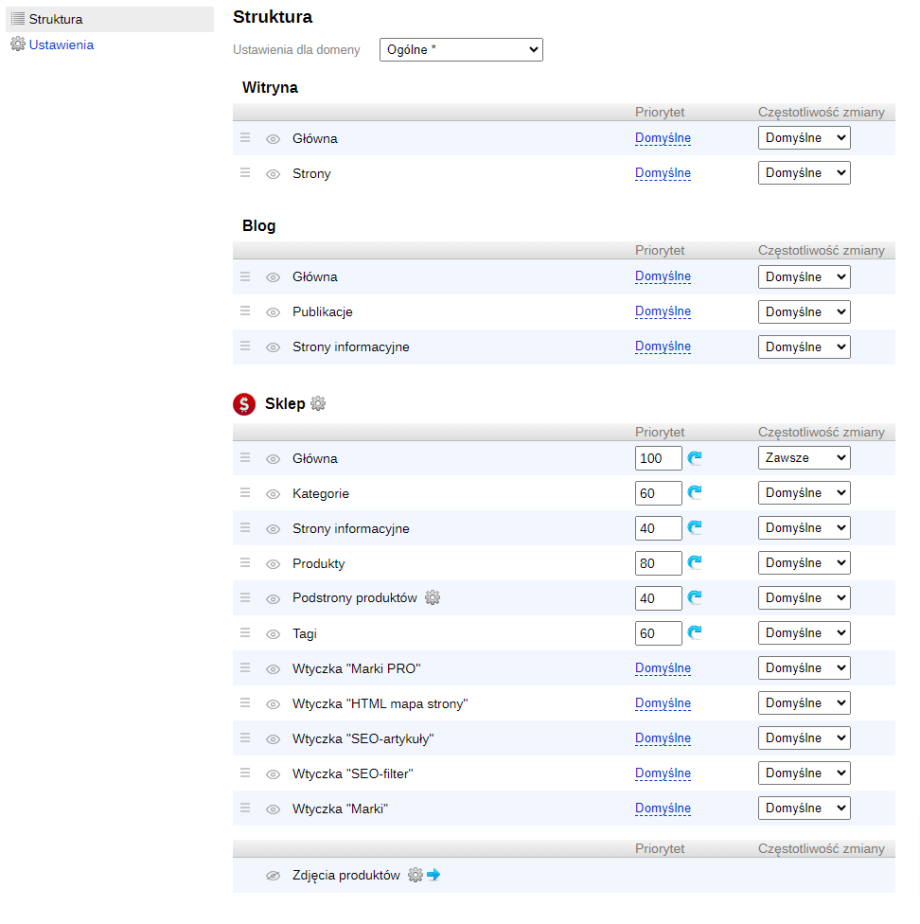Open frequency dropdown for Wtyczka "Marki"
Image resolution: width=920 pixels, height=924 pixels.
[804, 808]
